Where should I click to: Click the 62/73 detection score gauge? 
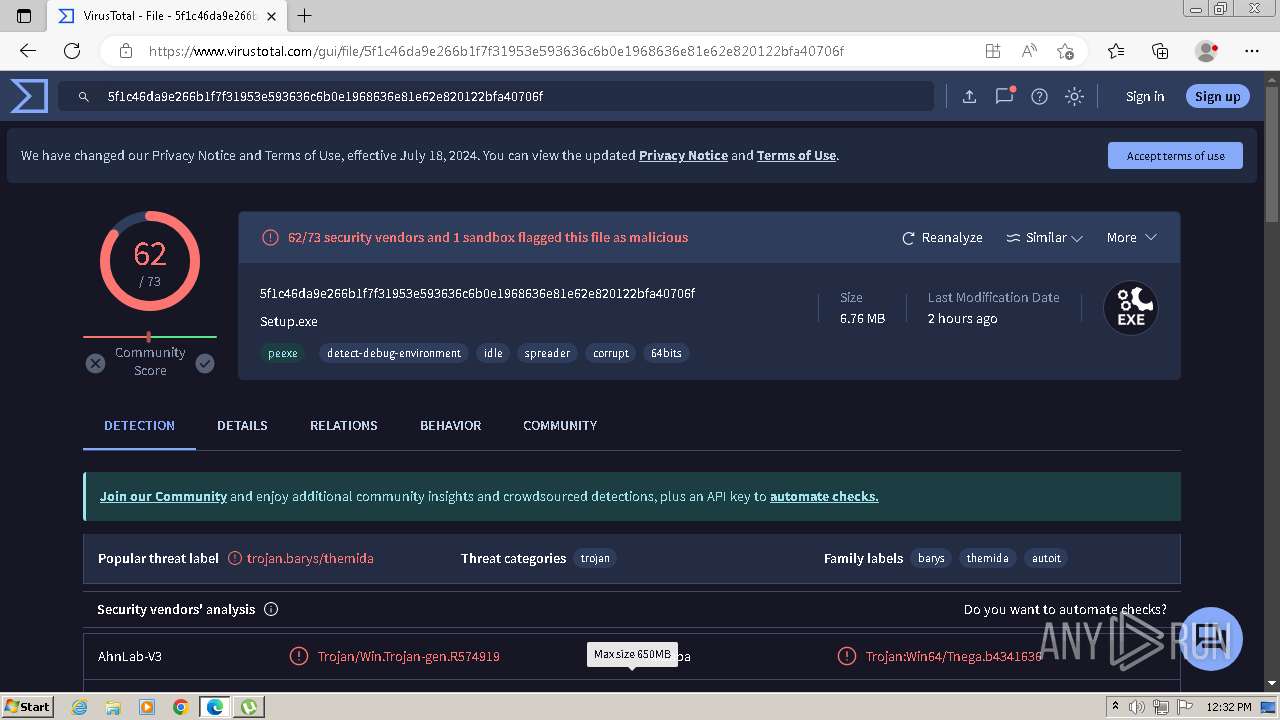(x=150, y=261)
